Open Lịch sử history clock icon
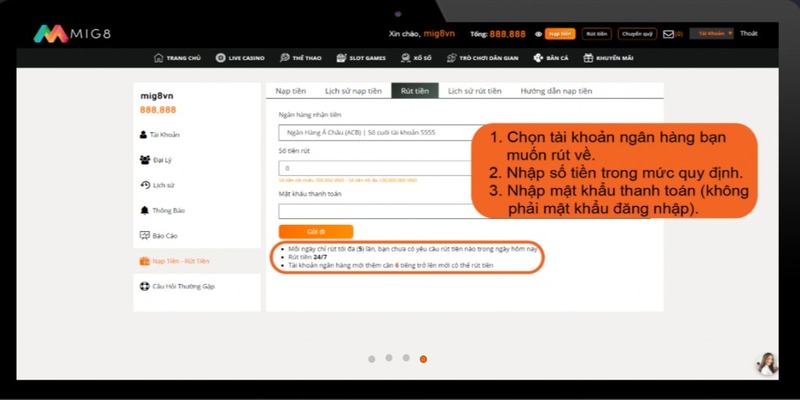The width and height of the screenshot is (800, 400). [x=144, y=185]
